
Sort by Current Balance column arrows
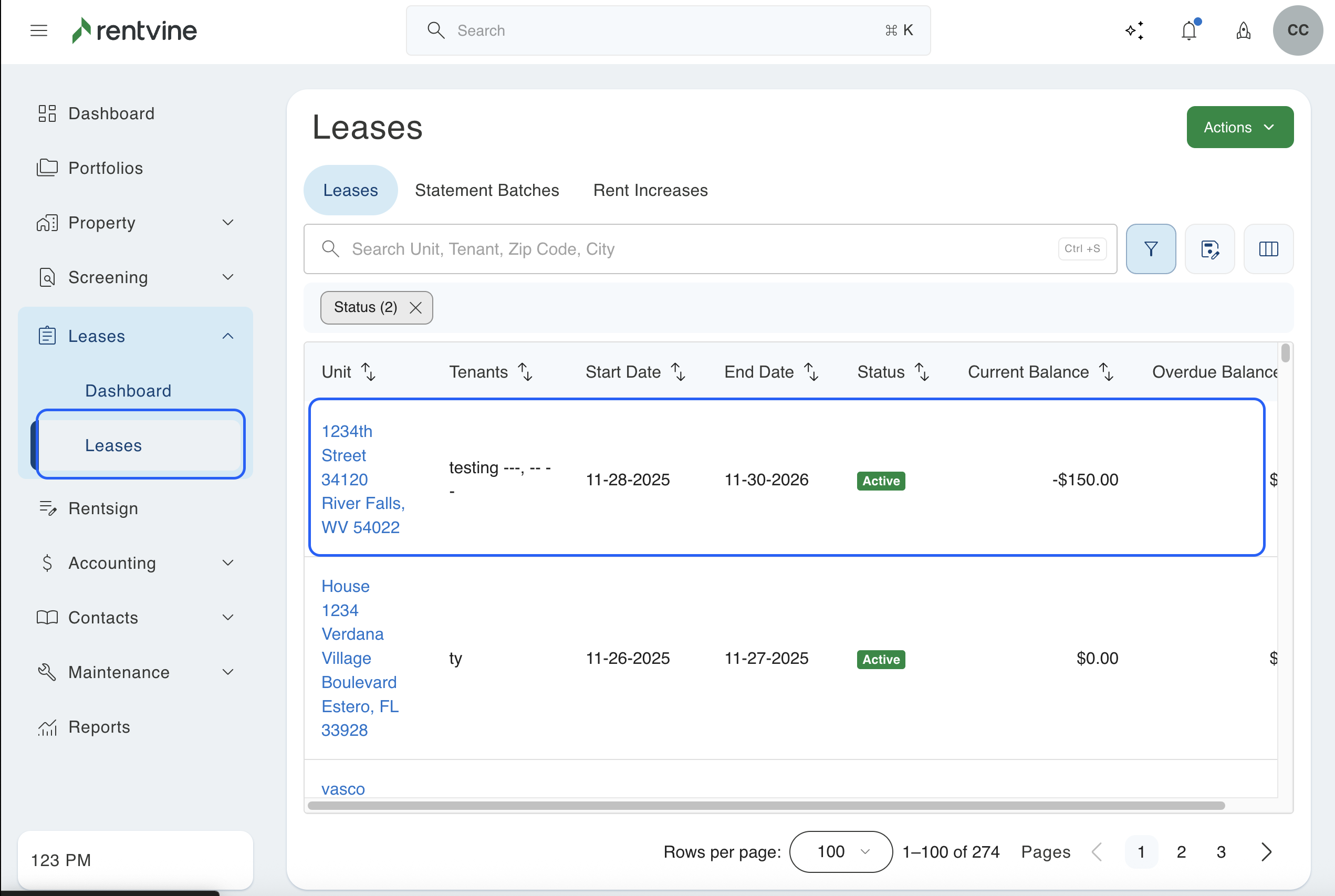click(1107, 372)
